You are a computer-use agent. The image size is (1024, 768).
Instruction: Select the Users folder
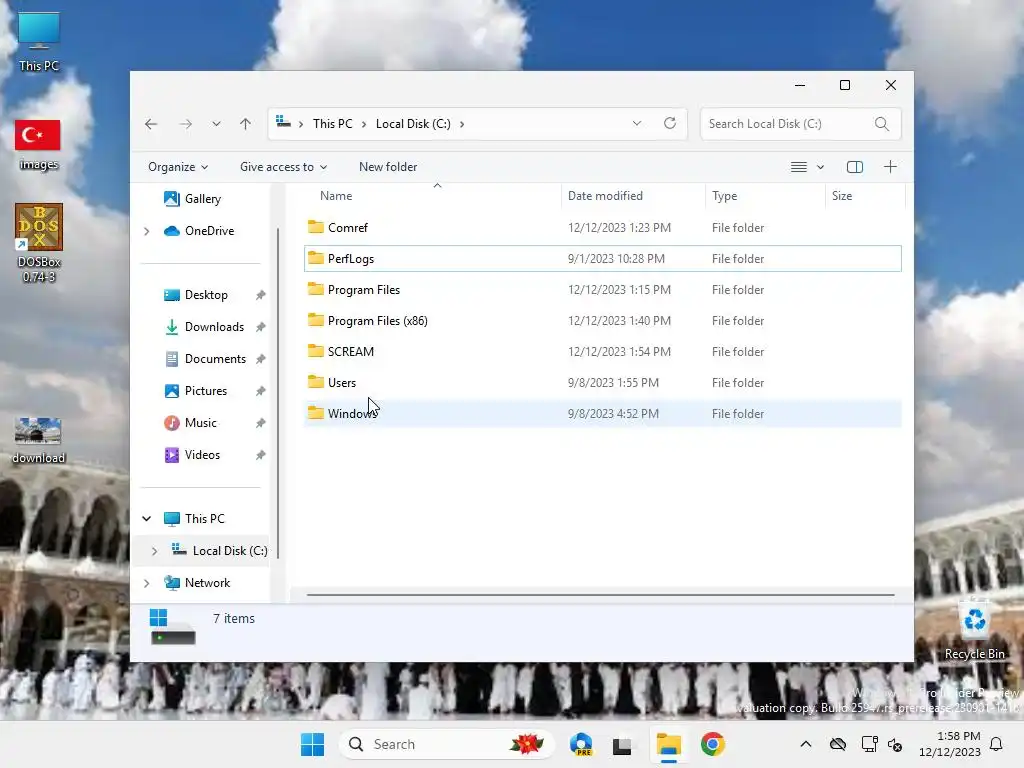point(602,383)
